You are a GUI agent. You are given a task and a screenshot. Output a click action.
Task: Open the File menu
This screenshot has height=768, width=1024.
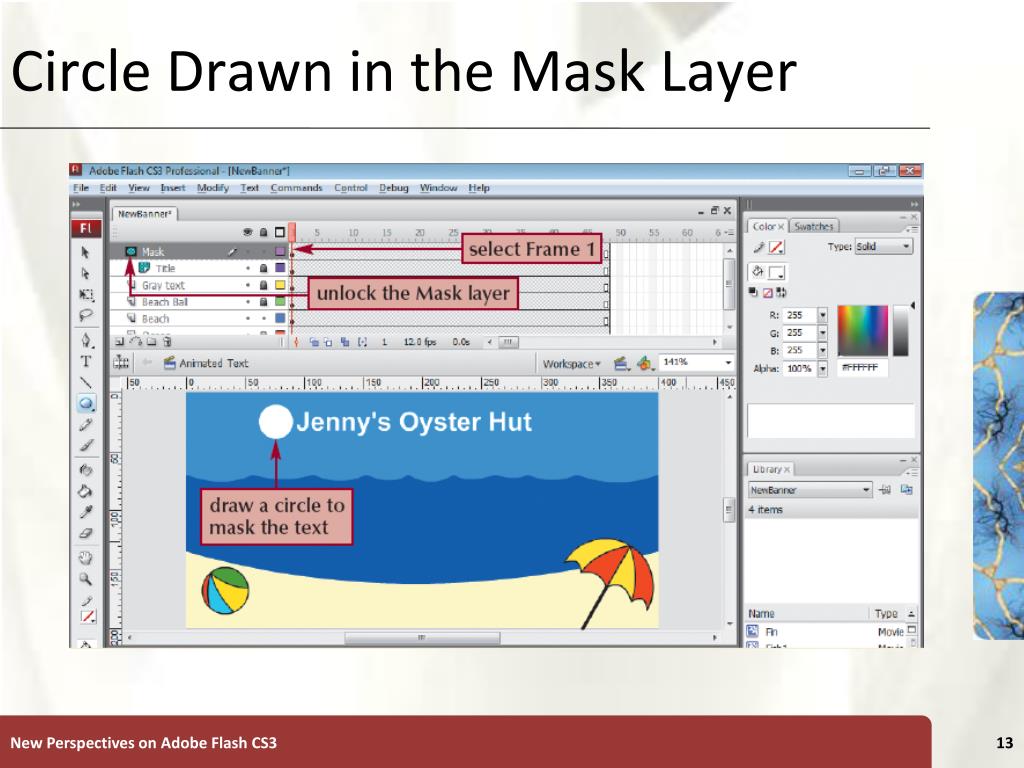click(x=81, y=188)
